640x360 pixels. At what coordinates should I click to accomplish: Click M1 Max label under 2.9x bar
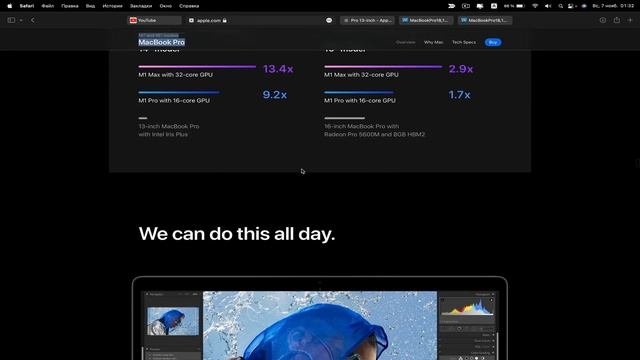[361, 75]
